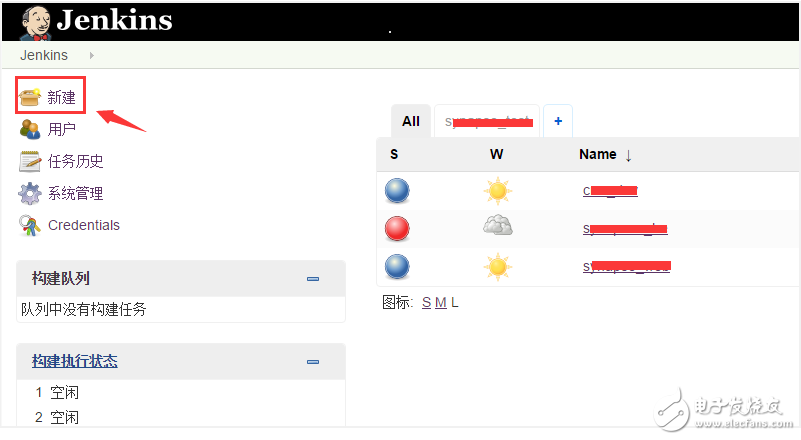Open the 任务历史 link
Image resolution: width=801 pixels, height=440 pixels.
click(x=75, y=161)
